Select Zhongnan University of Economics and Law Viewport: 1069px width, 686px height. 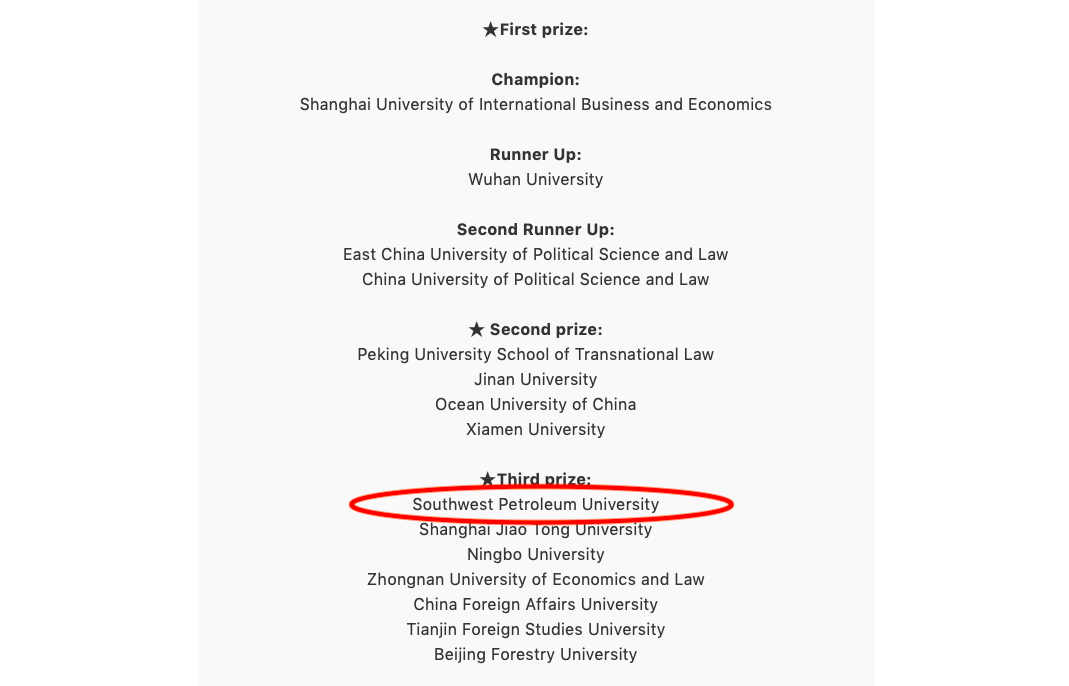535,580
